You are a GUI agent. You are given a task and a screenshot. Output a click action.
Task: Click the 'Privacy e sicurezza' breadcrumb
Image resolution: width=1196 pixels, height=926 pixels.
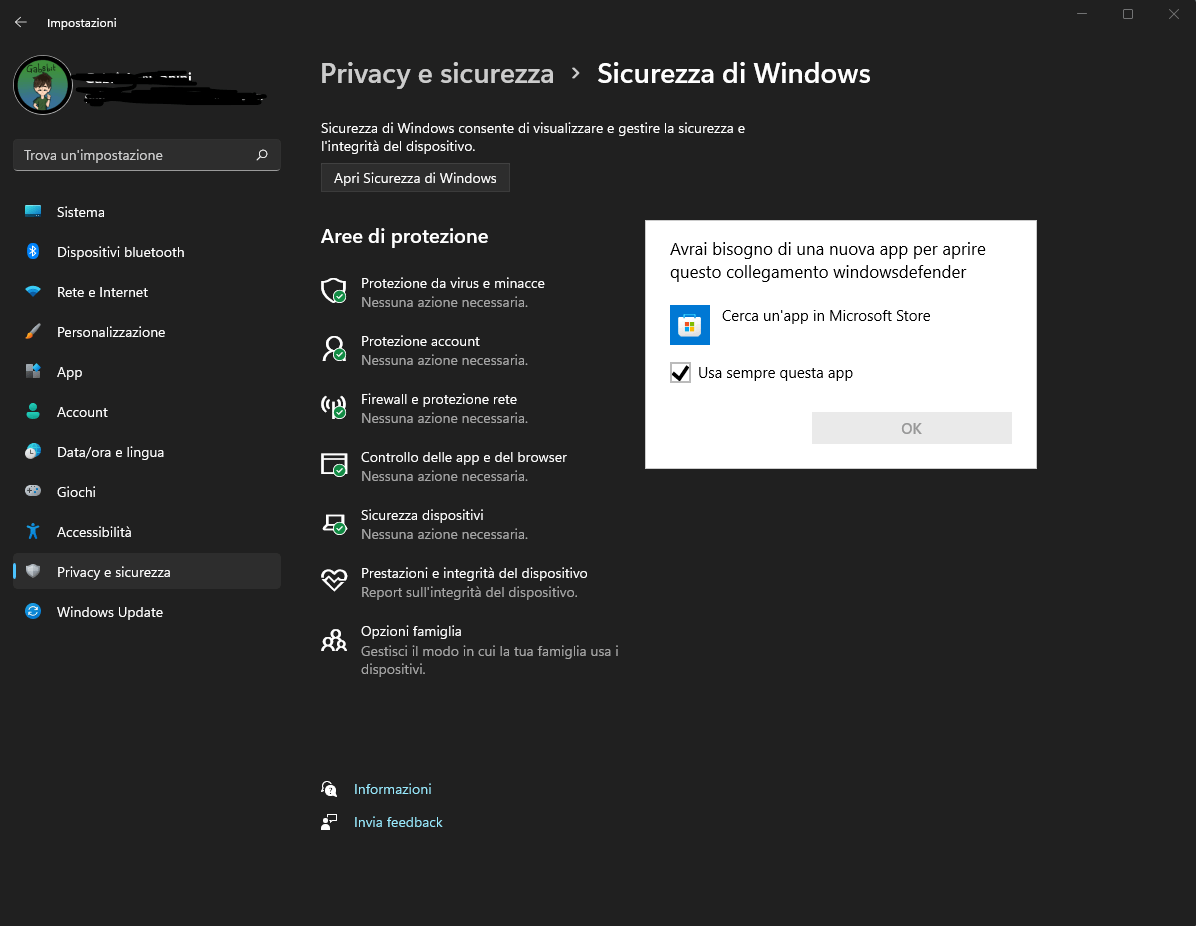tap(437, 73)
